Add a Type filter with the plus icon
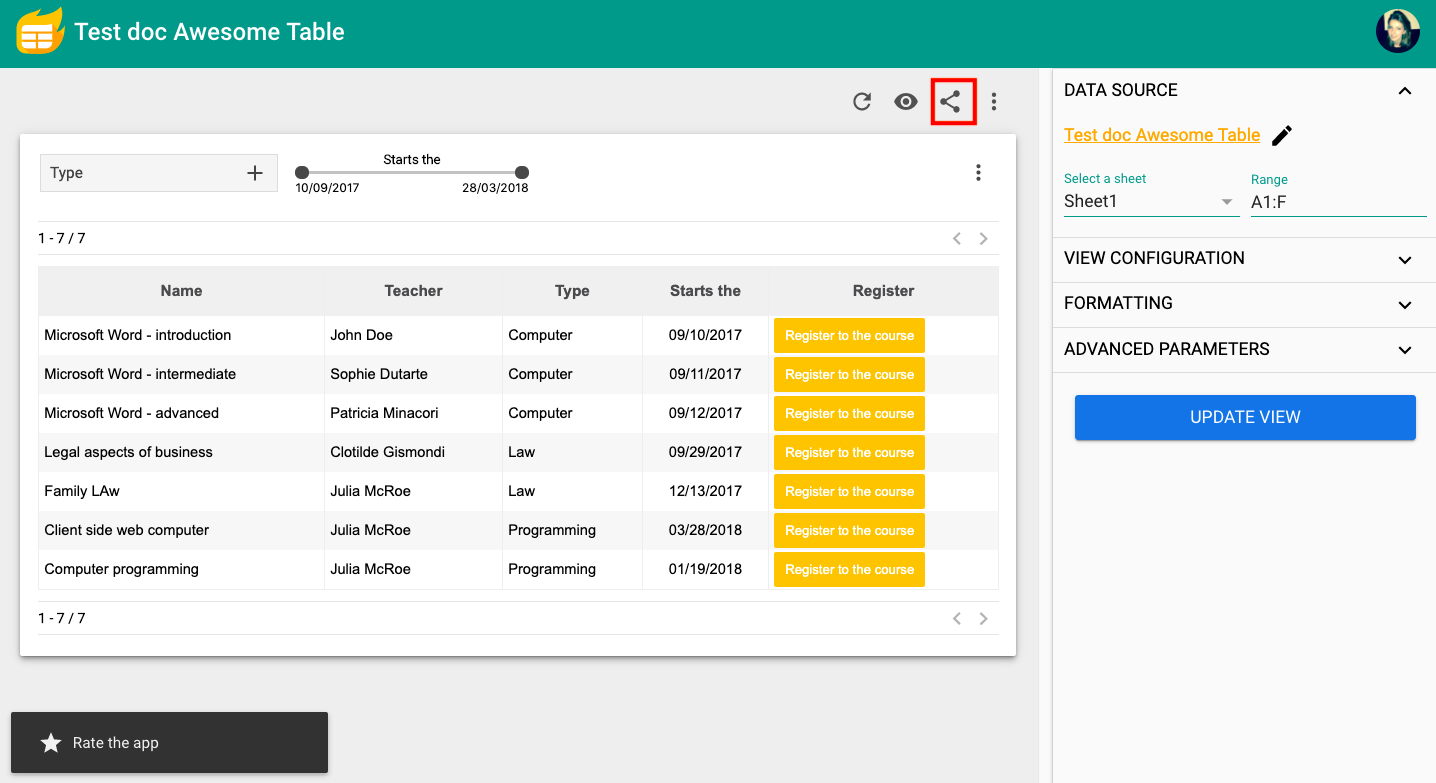 click(255, 173)
